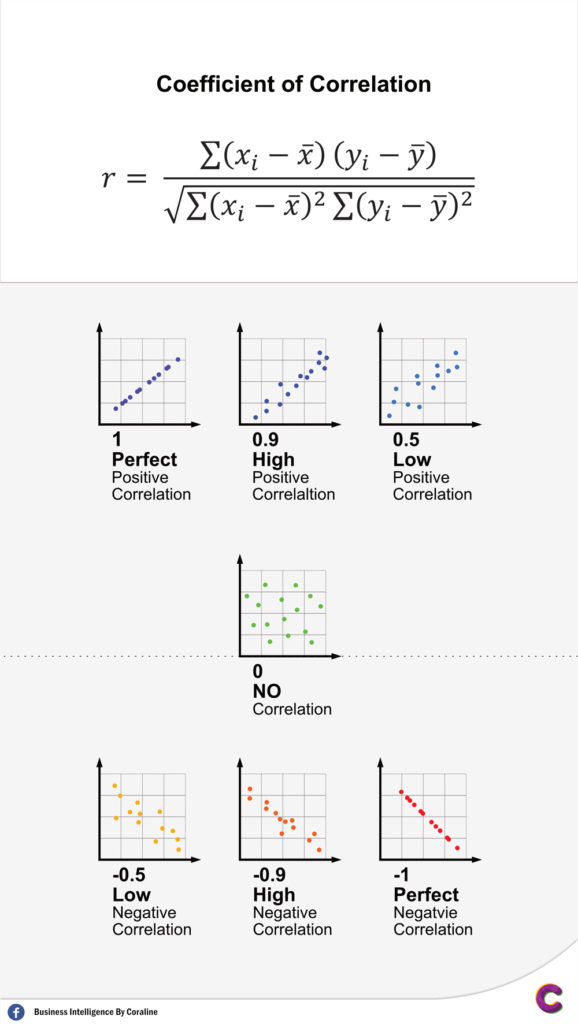578x1024 pixels.
Task: Select the -0.5 low negative scatter plot
Action: [147, 810]
